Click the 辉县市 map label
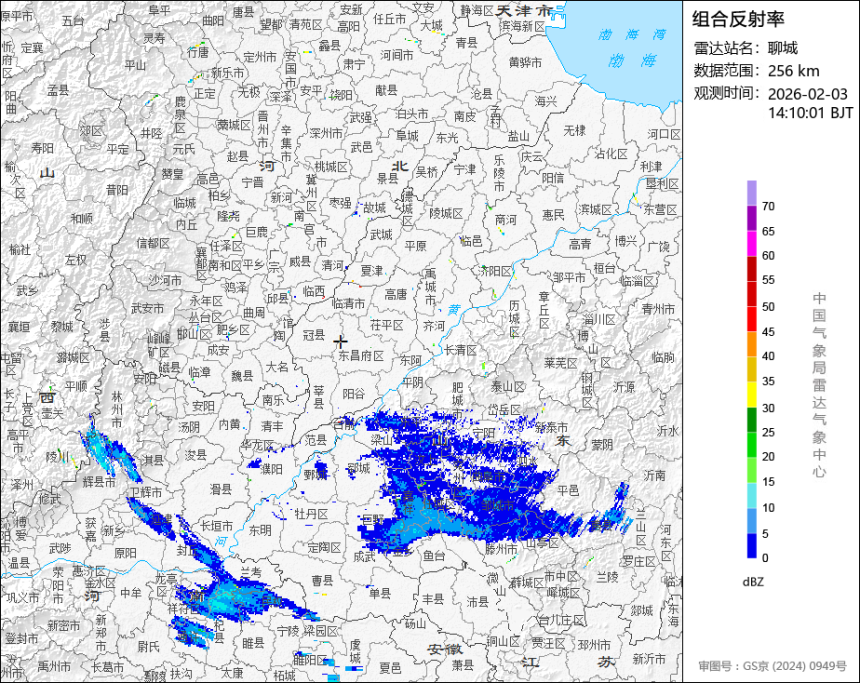This screenshot has height=683, width=860. tap(99, 482)
